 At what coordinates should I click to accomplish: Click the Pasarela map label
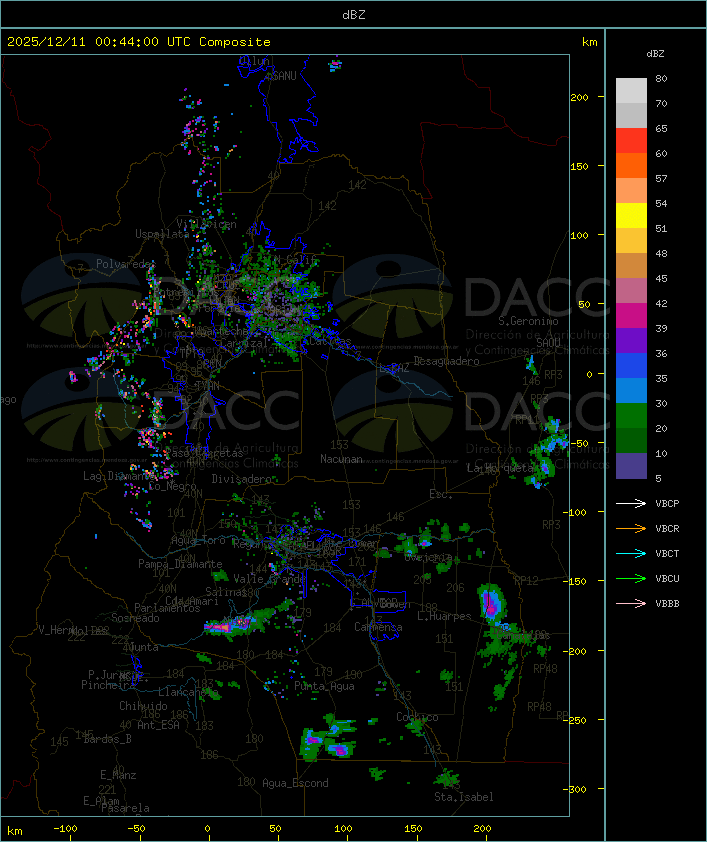coord(125,808)
